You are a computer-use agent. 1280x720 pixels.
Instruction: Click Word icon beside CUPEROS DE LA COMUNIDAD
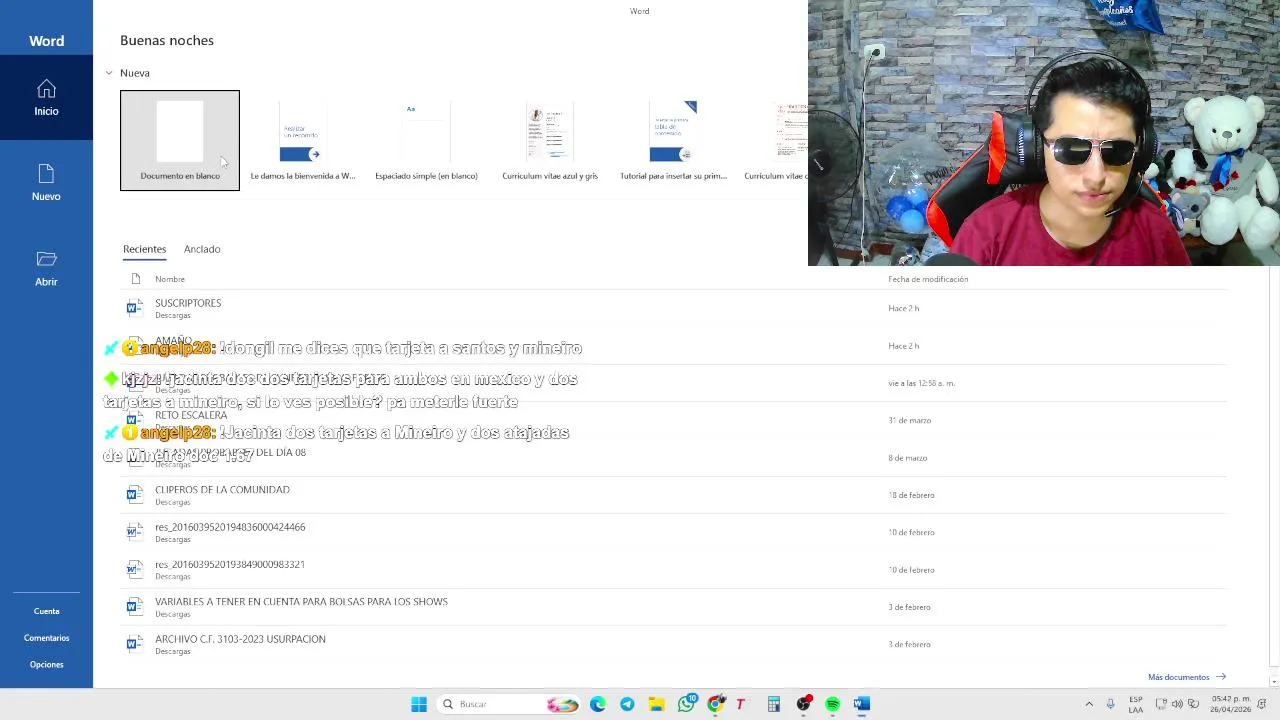[134, 495]
